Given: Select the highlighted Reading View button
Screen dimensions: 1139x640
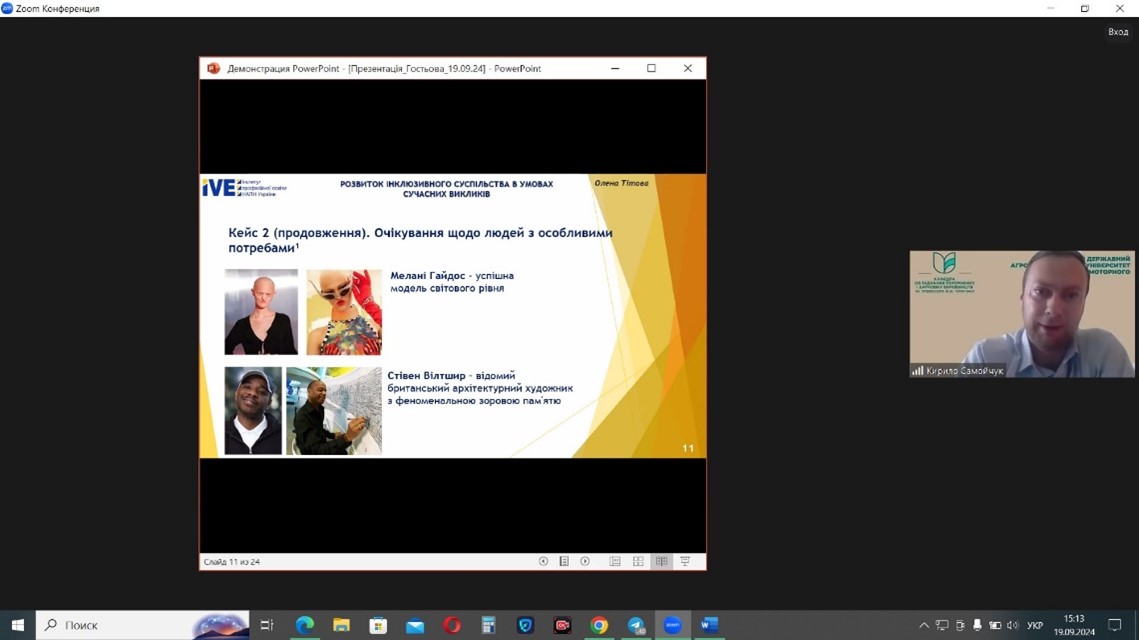Looking at the screenshot, I should pyautogui.click(x=661, y=562).
